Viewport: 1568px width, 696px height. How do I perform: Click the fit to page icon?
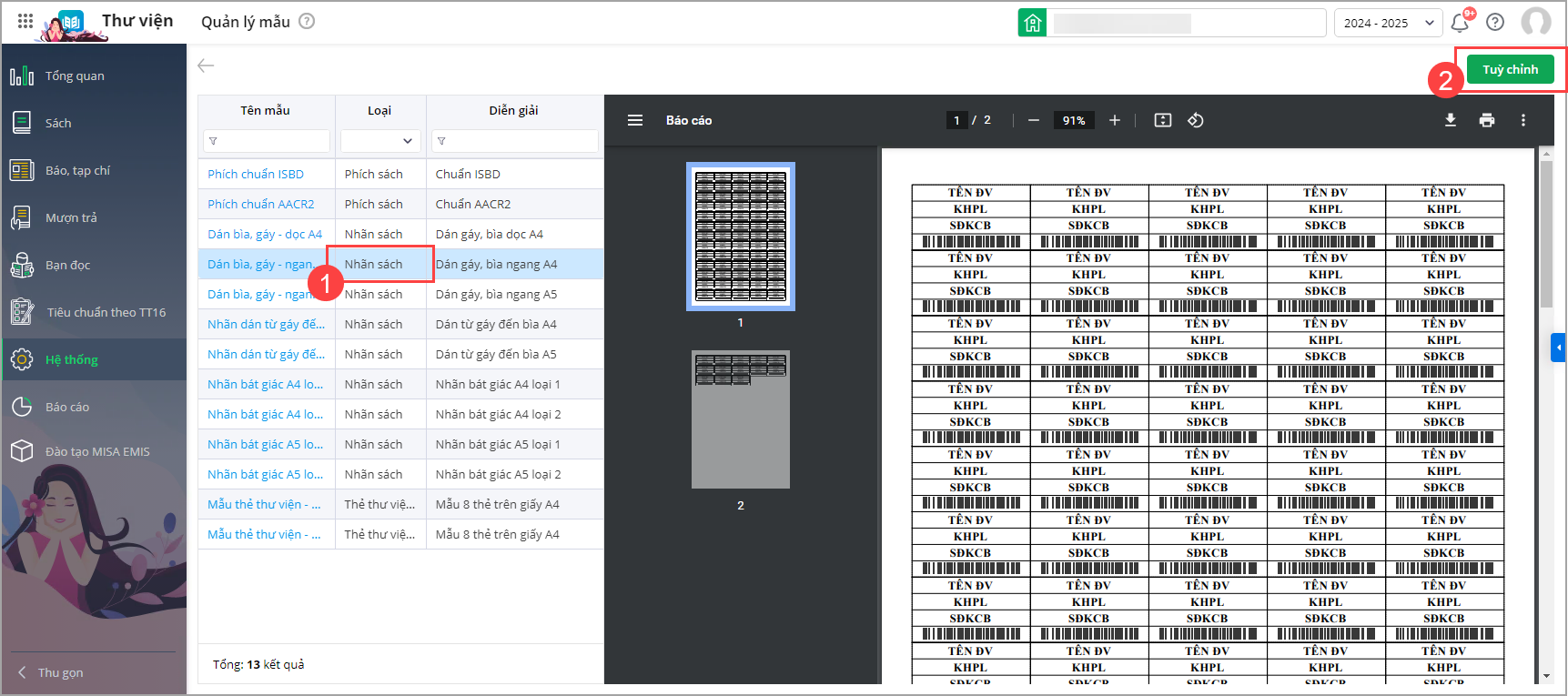1163,120
